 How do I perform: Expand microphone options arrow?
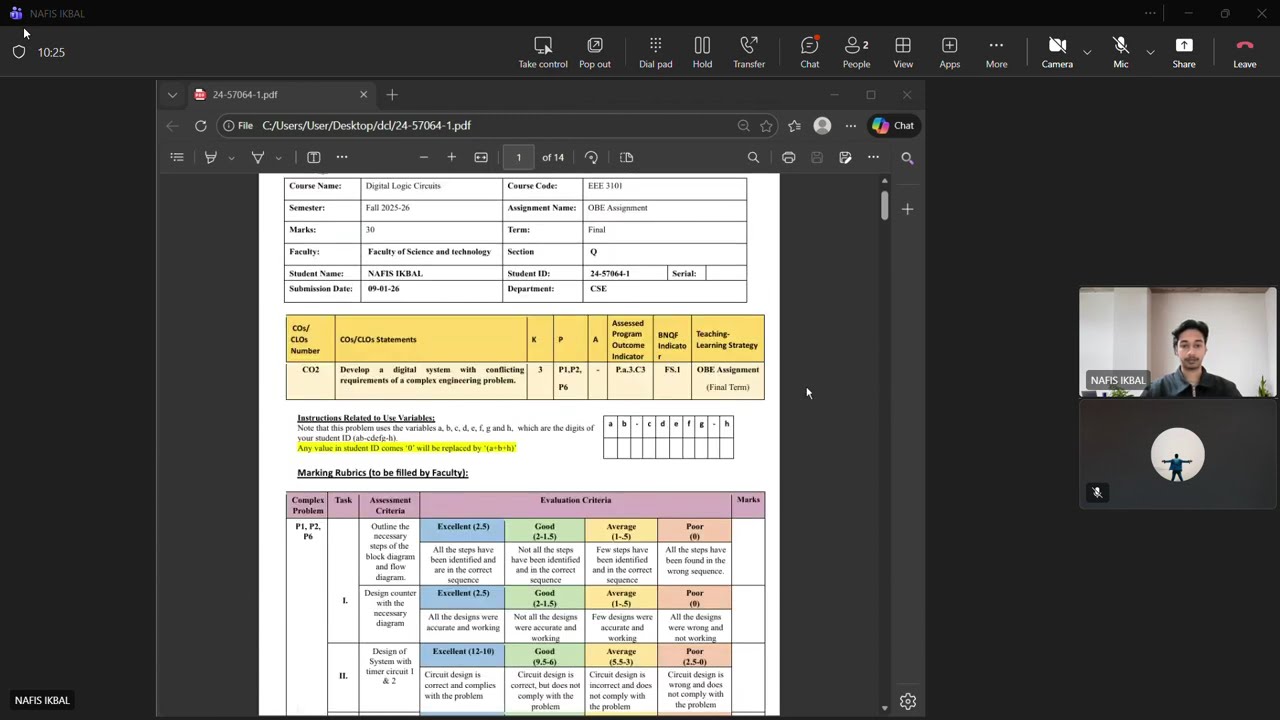1150,51
